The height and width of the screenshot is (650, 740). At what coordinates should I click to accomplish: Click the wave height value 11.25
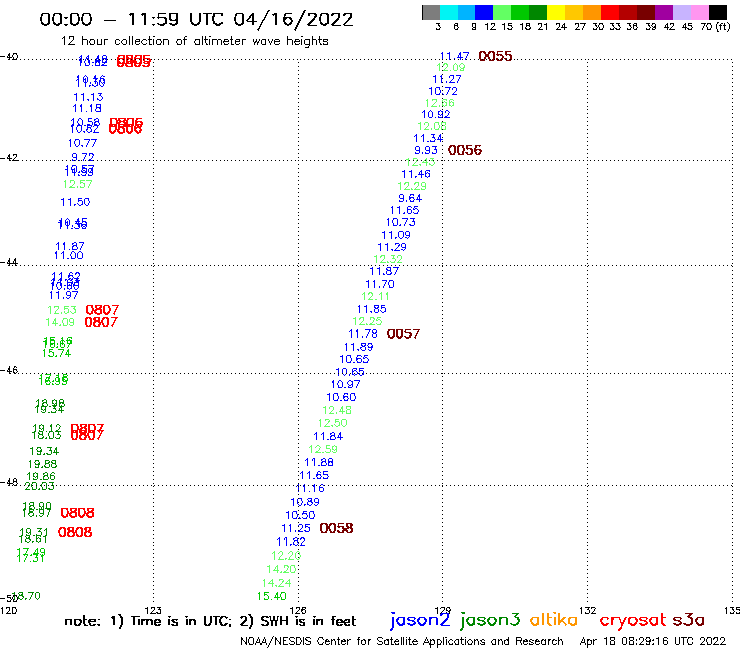296,528
